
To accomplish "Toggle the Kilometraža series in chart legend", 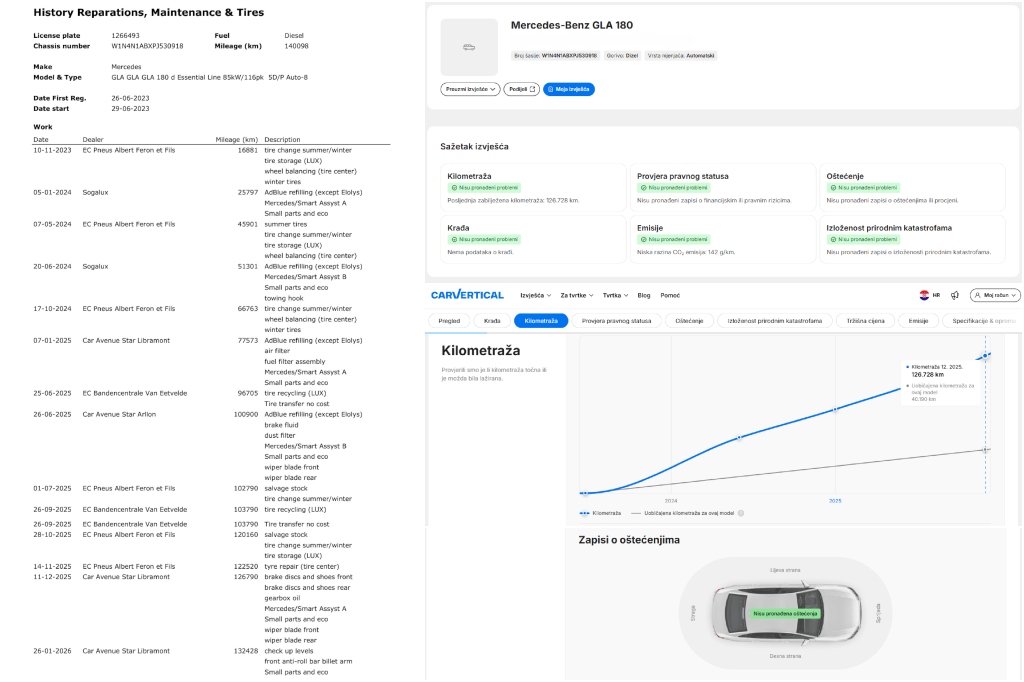I will tap(601, 513).
